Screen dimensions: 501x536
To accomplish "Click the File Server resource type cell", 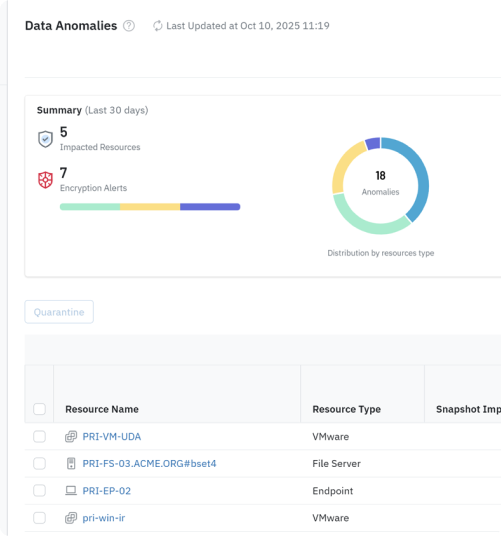I will pyautogui.click(x=336, y=464).
